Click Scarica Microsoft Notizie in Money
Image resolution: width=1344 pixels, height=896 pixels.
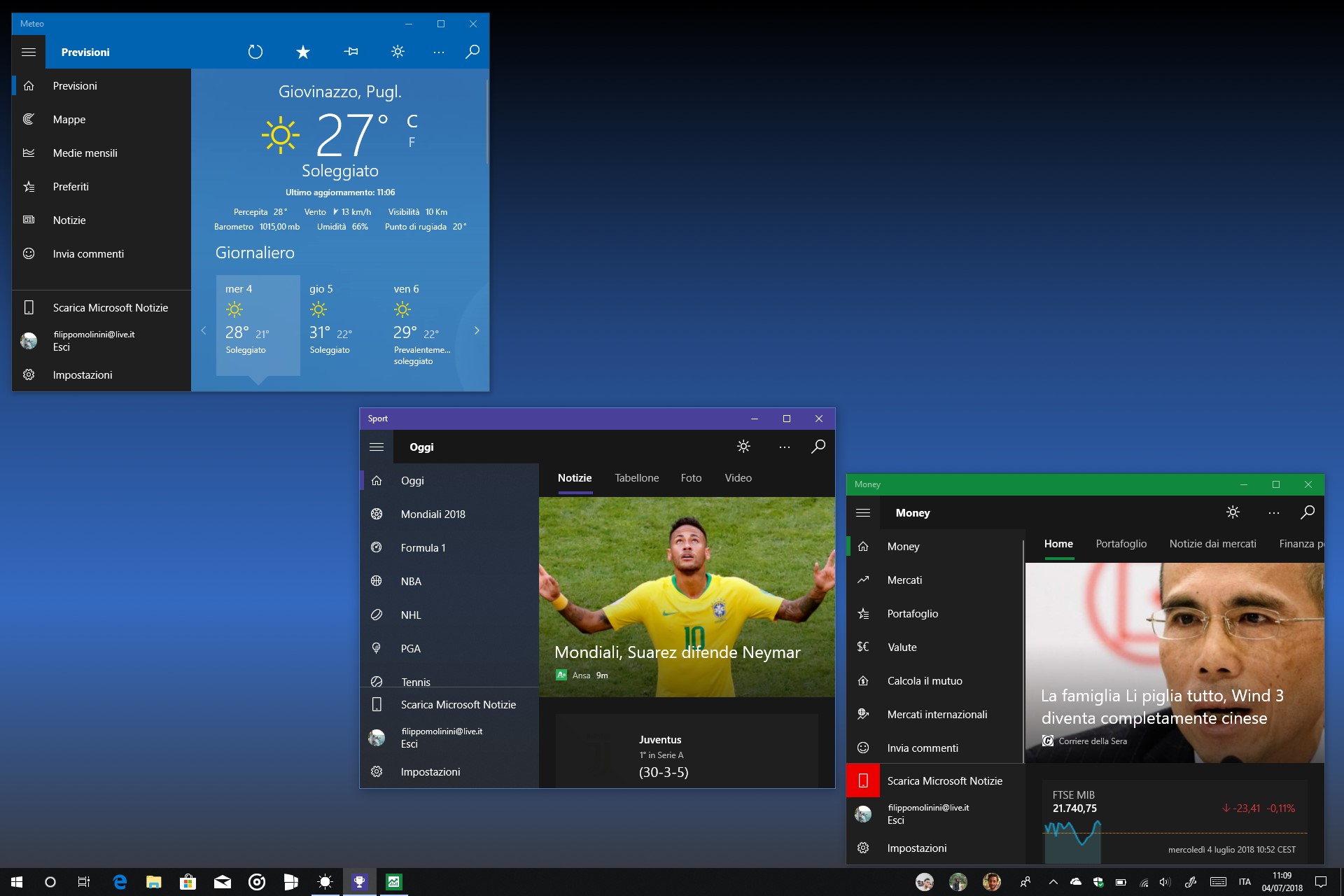tap(935, 781)
